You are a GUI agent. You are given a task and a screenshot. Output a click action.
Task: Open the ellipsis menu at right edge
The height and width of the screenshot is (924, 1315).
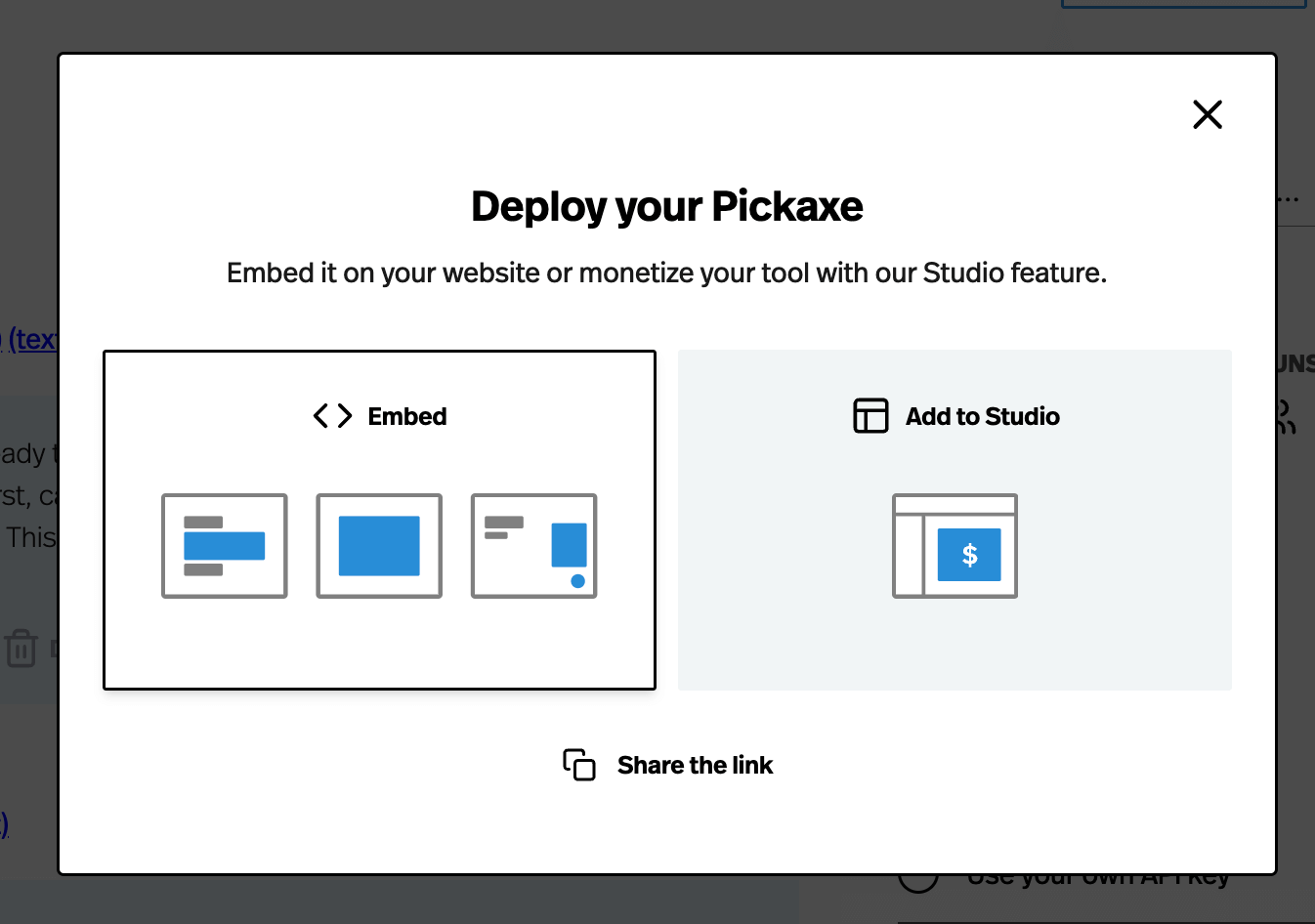click(x=1289, y=198)
